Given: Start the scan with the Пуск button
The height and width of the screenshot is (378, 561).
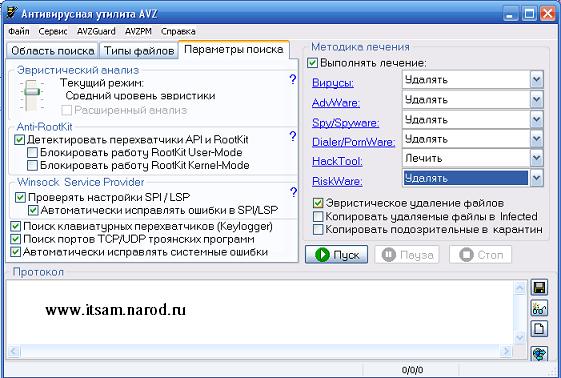Looking at the screenshot, I should (336, 255).
